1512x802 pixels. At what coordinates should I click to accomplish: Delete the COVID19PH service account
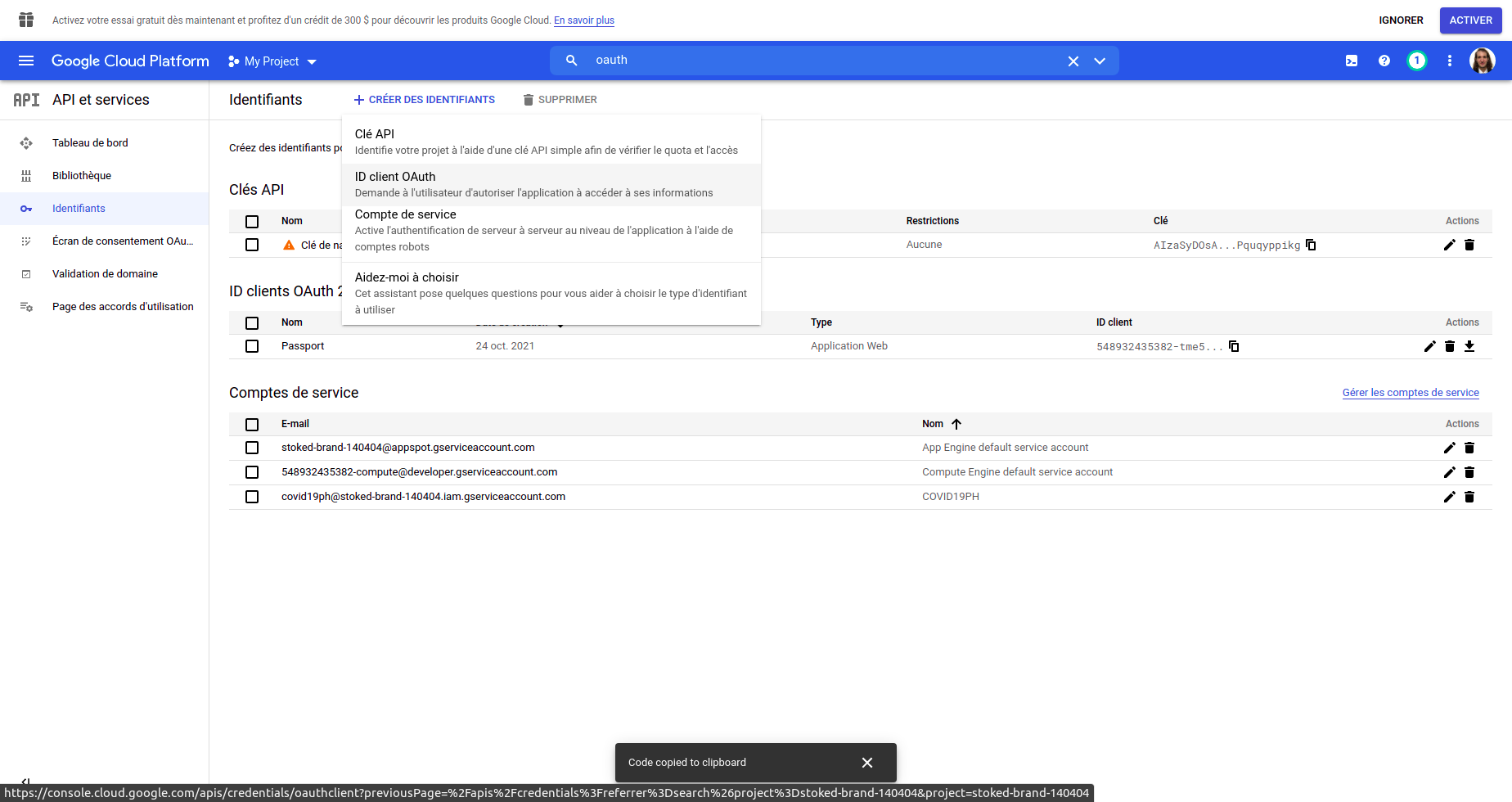[1469, 497]
